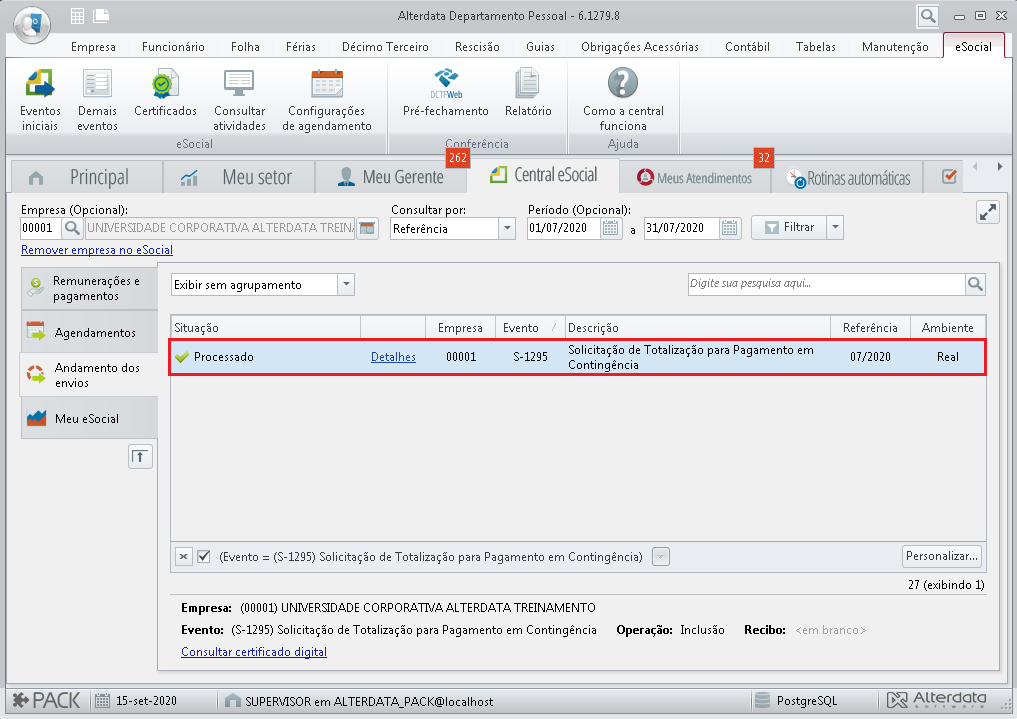Viewport: 1017px width, 719px height.
Task: Open Eventos iniciais in eSocial ribbon
Action: (40, 100)
